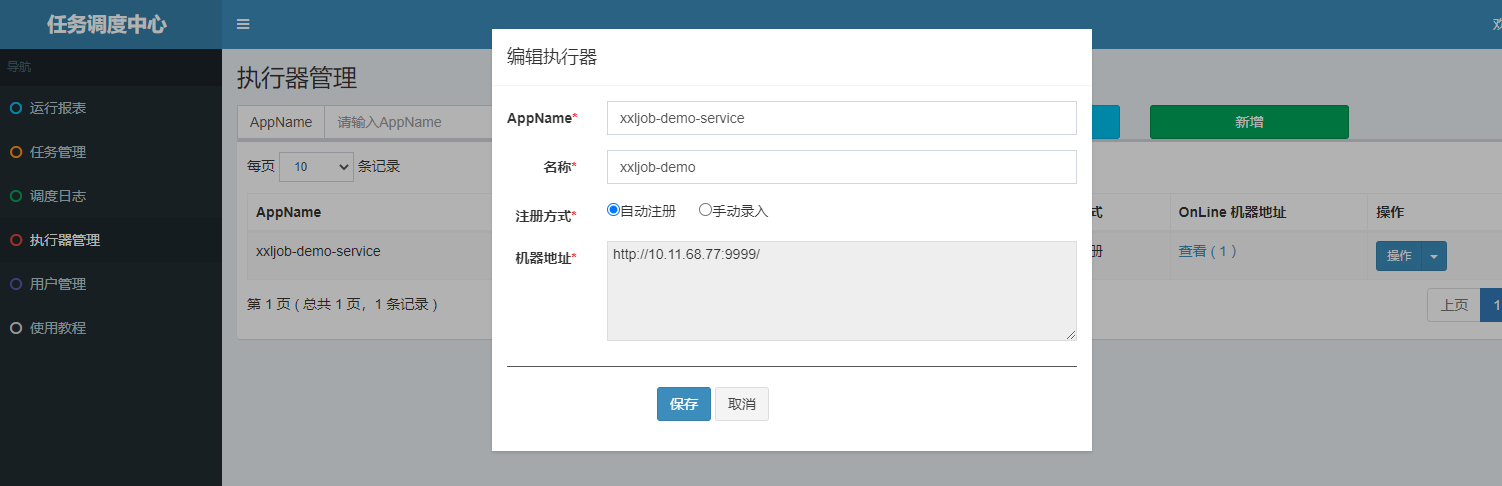Select the 自动注册 radio button
1502x486 pixels.
(614, 210)
